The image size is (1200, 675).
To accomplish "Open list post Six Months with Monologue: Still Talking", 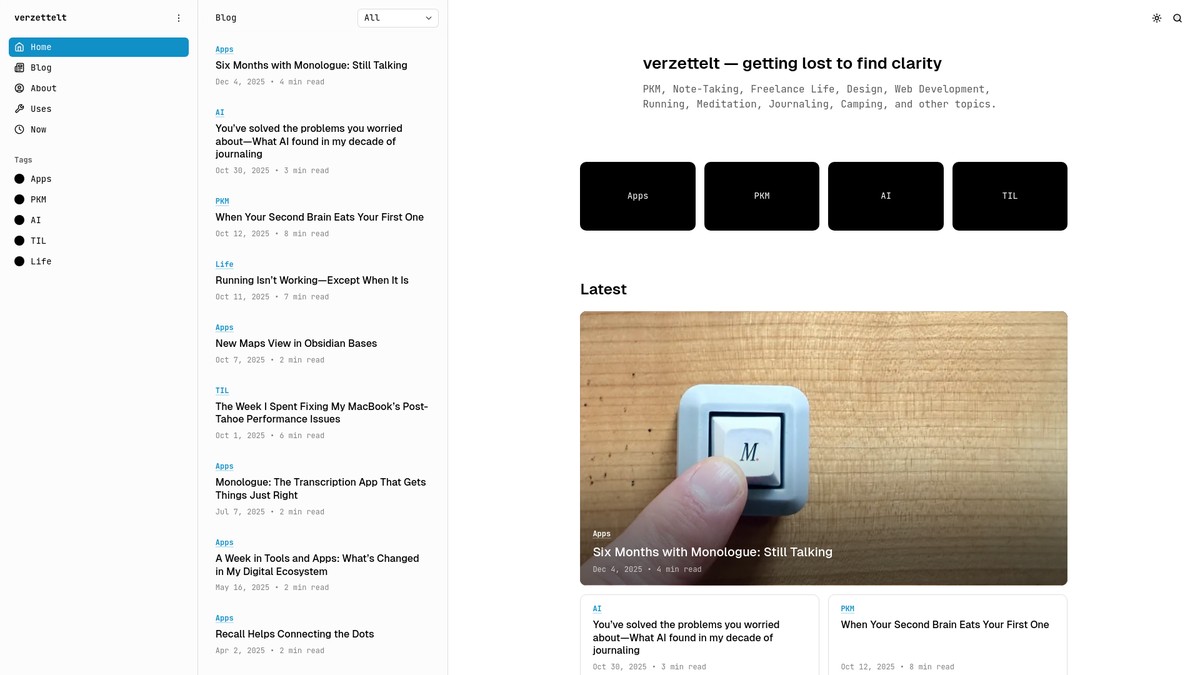I will (312, 65).
